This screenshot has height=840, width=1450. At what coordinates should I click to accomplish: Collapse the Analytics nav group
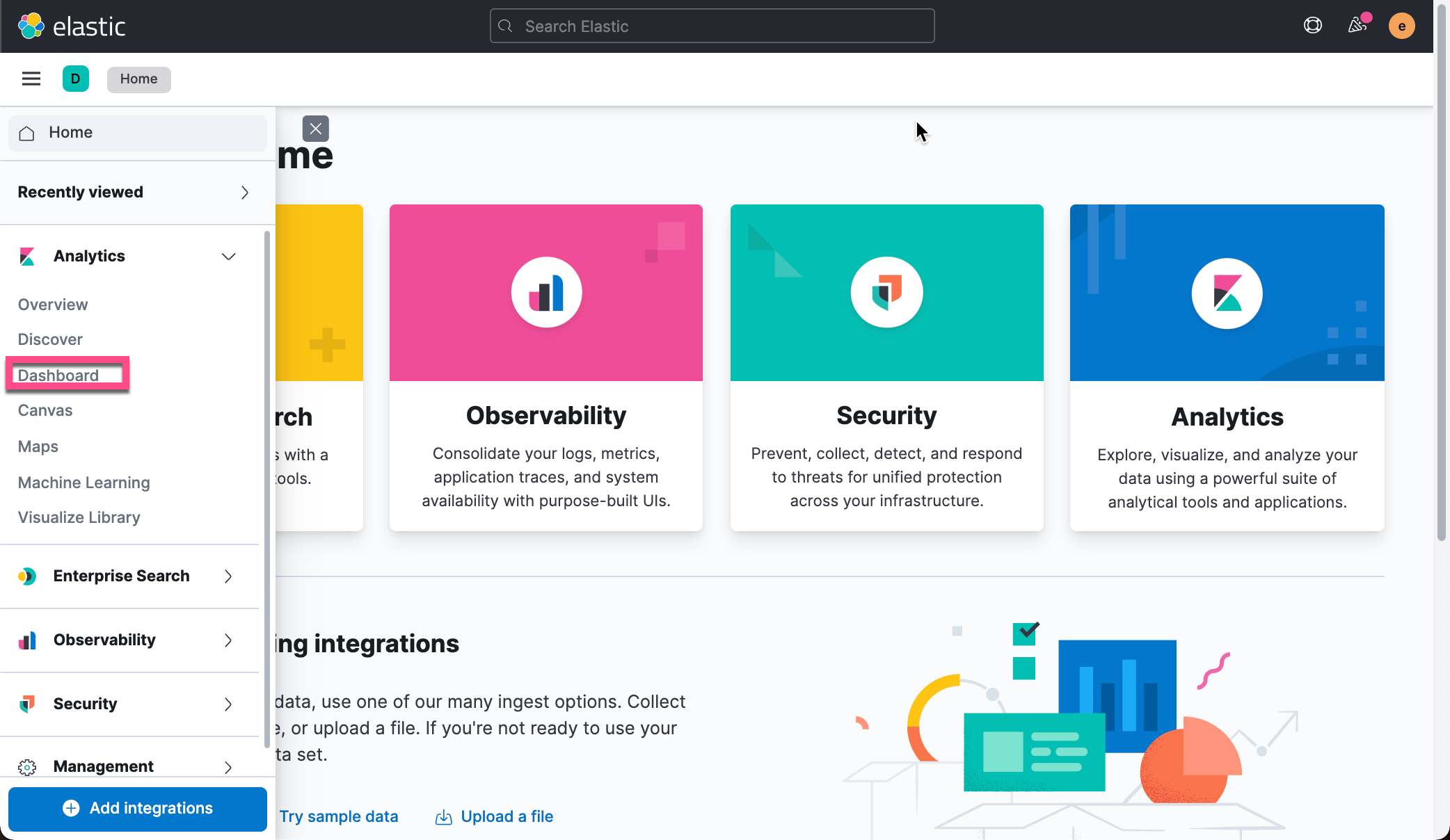(x=228, y=257)
